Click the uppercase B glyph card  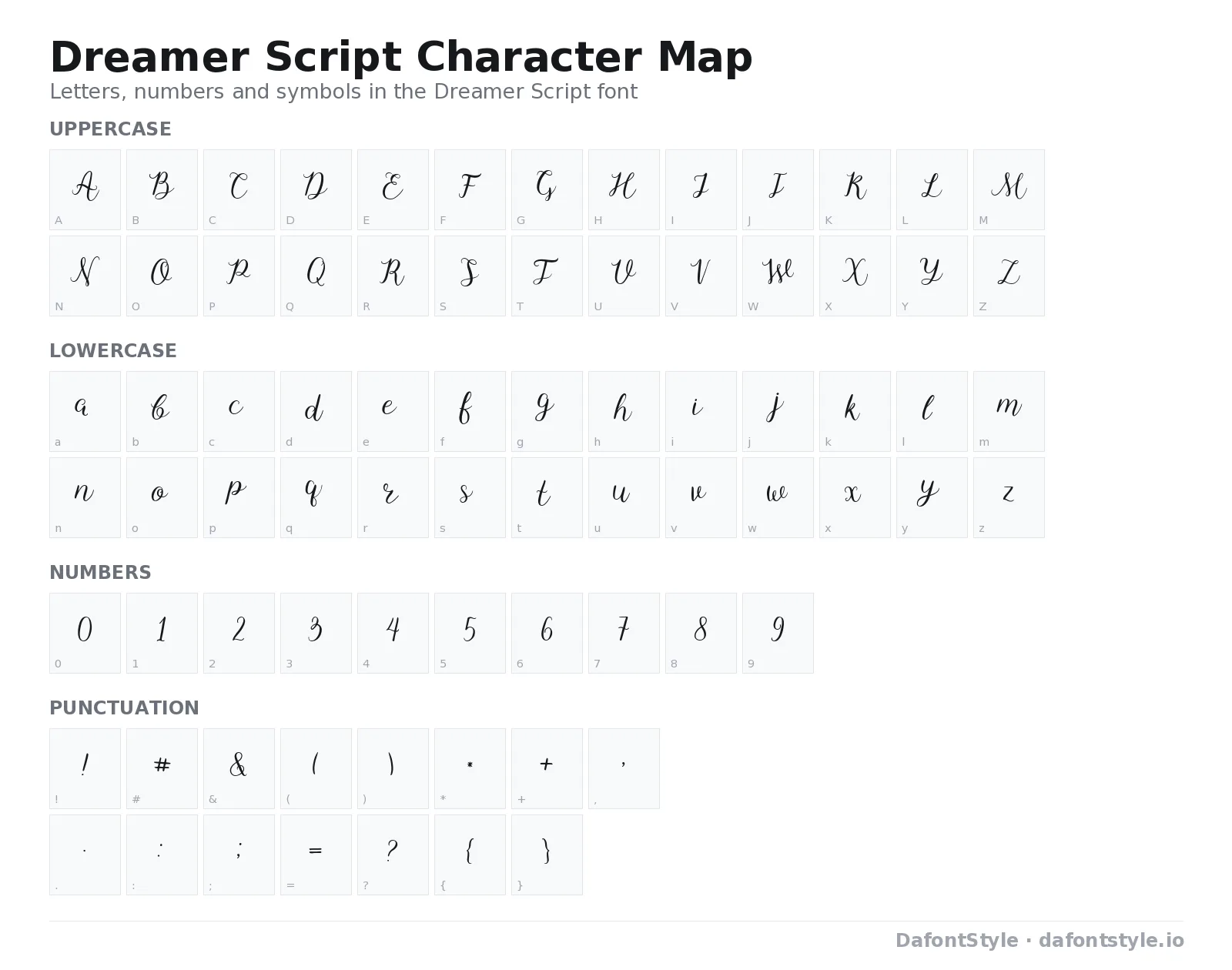[162, 189]
